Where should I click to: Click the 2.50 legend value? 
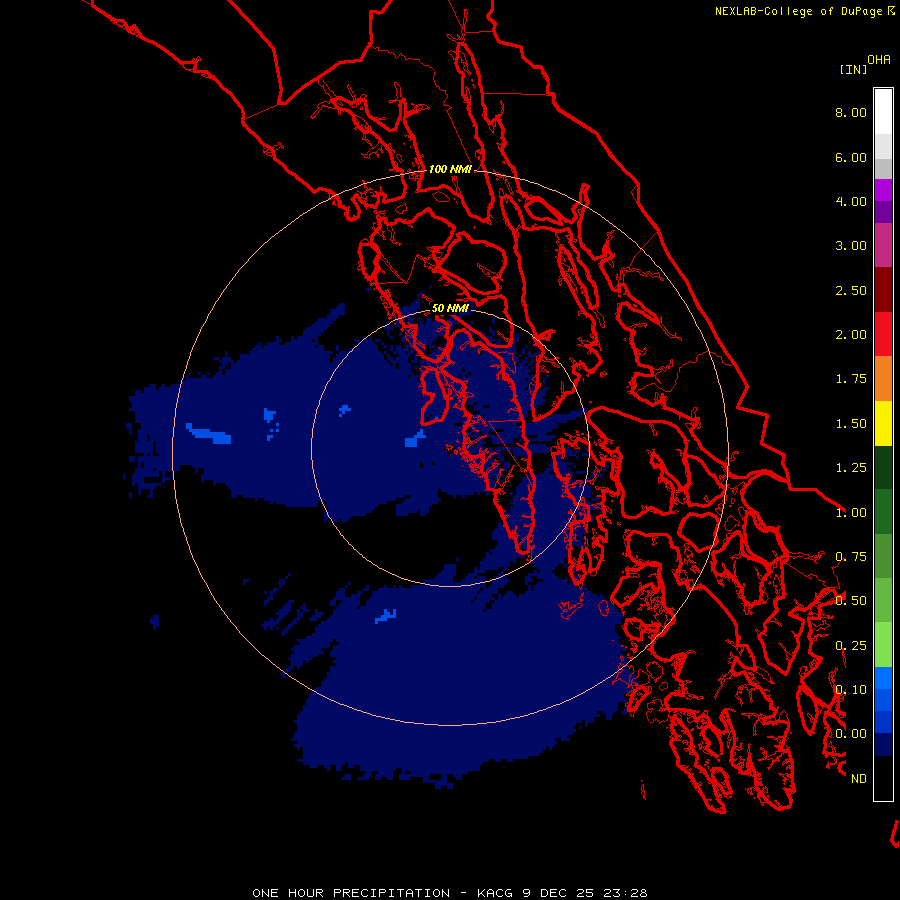point(851,290)
